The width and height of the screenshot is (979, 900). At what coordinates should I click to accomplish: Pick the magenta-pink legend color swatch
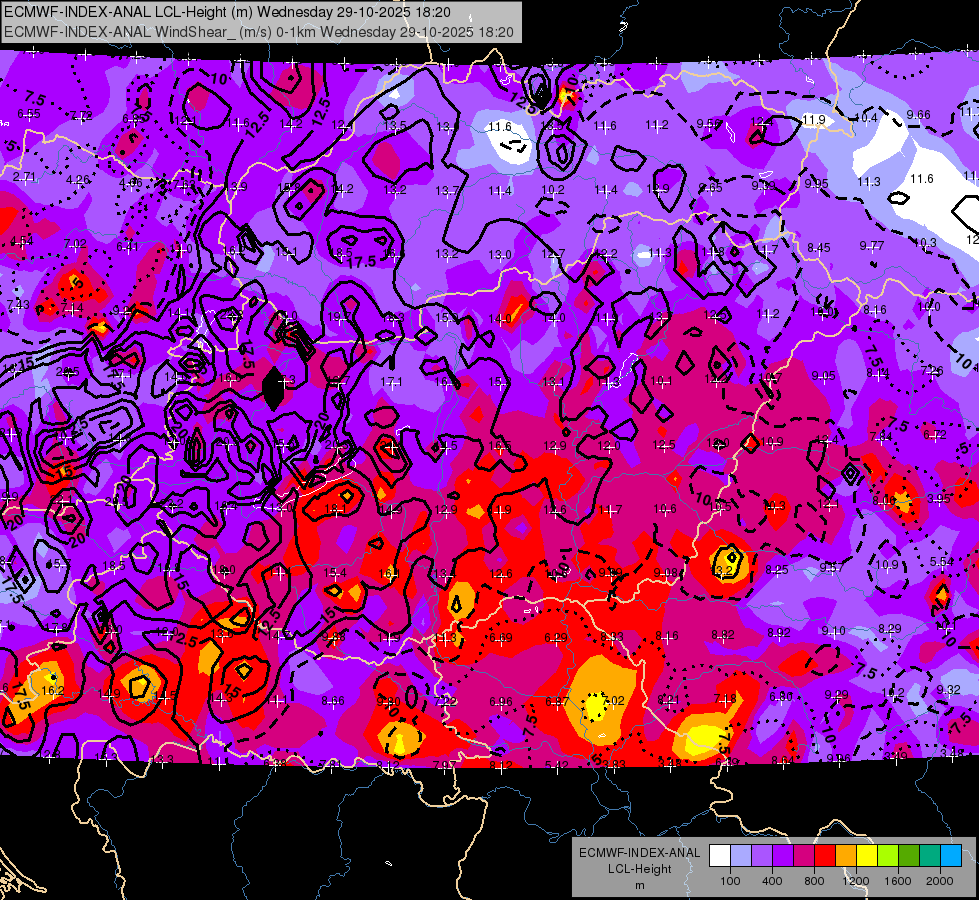point(804,856)
